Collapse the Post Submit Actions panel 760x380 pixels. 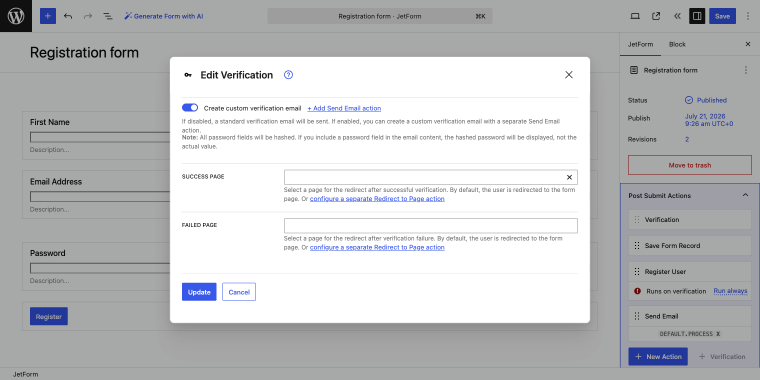click(x=745, y=195)
